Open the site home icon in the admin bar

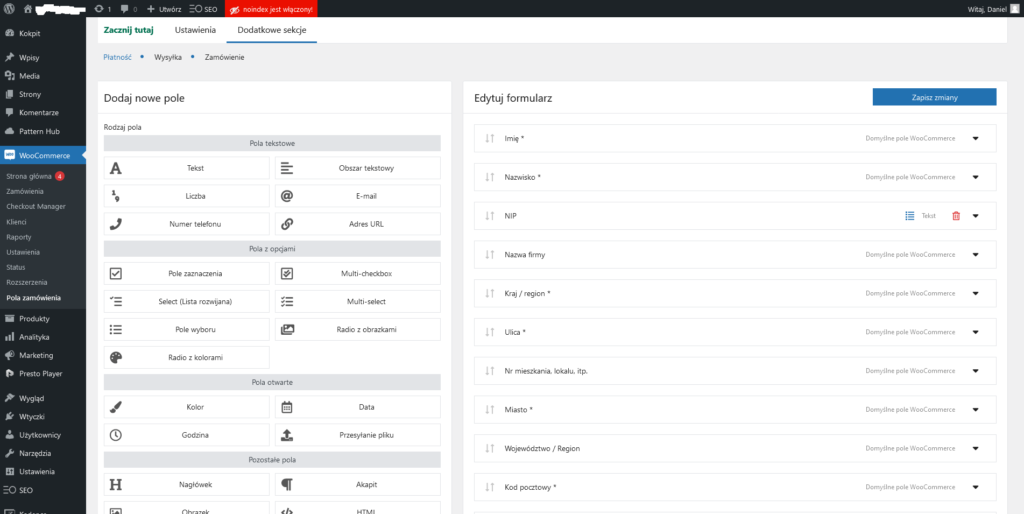pos(27,9)
